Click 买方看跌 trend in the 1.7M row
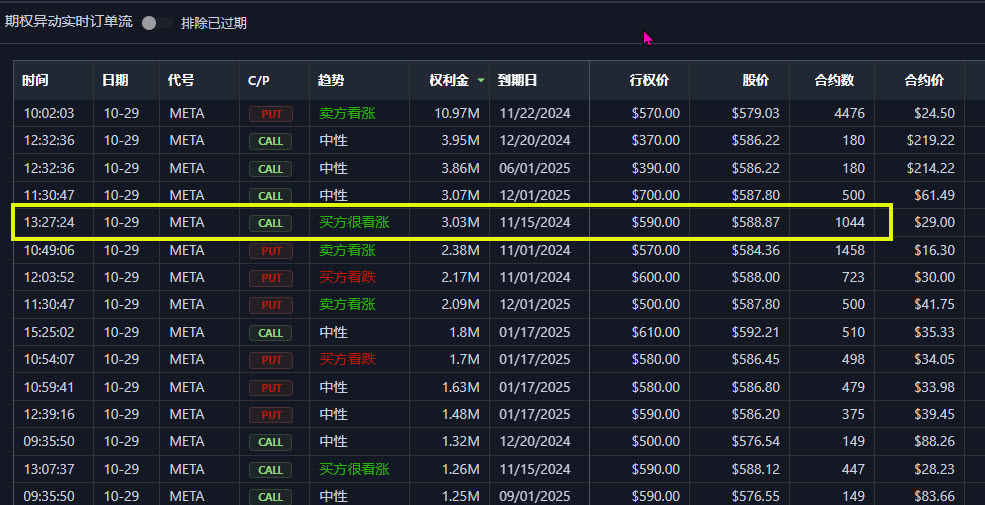The width and height of the screenshot is (985, 505). (x=347, y=359)
